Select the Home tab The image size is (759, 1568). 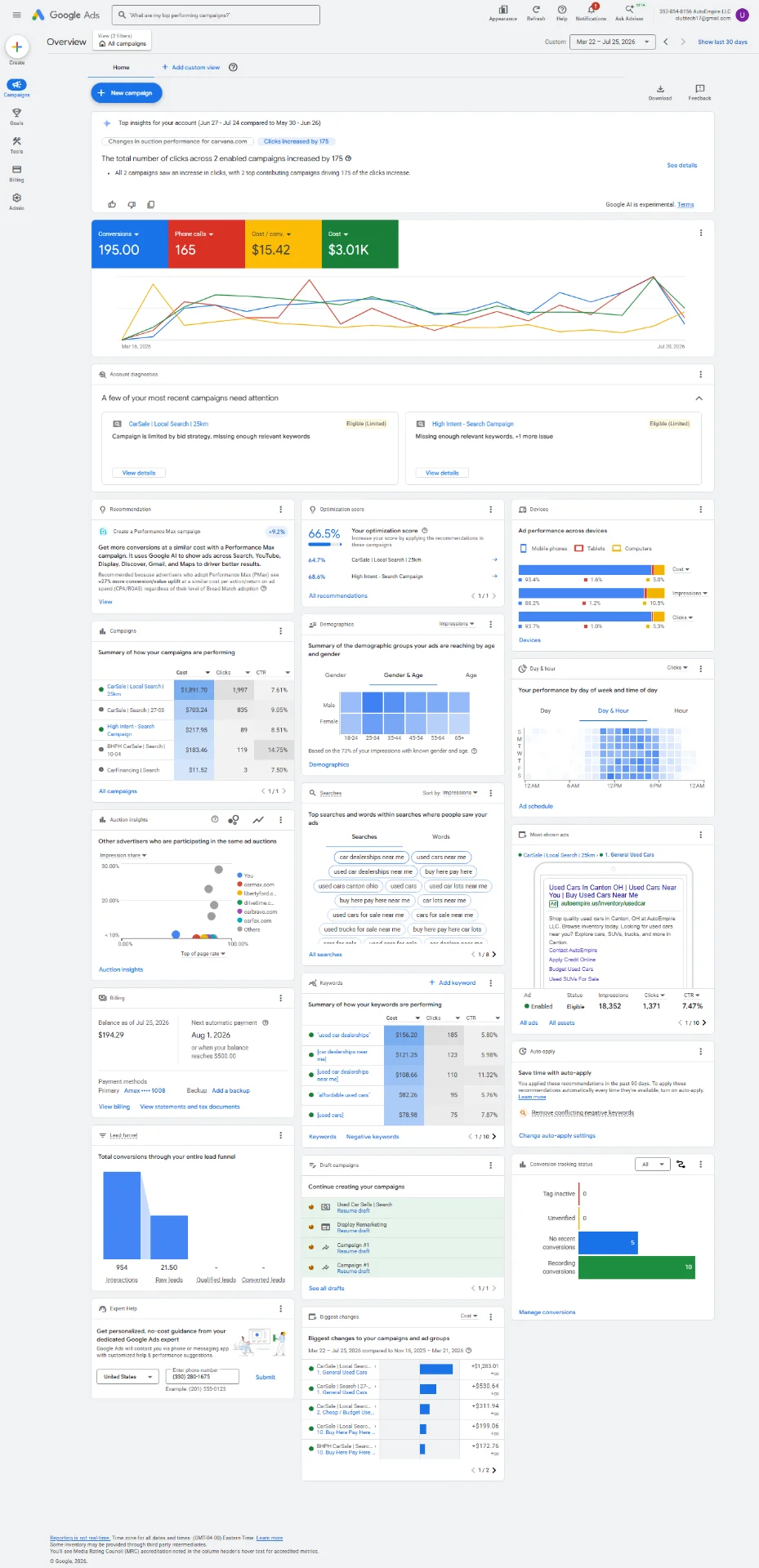coord(121,68)
